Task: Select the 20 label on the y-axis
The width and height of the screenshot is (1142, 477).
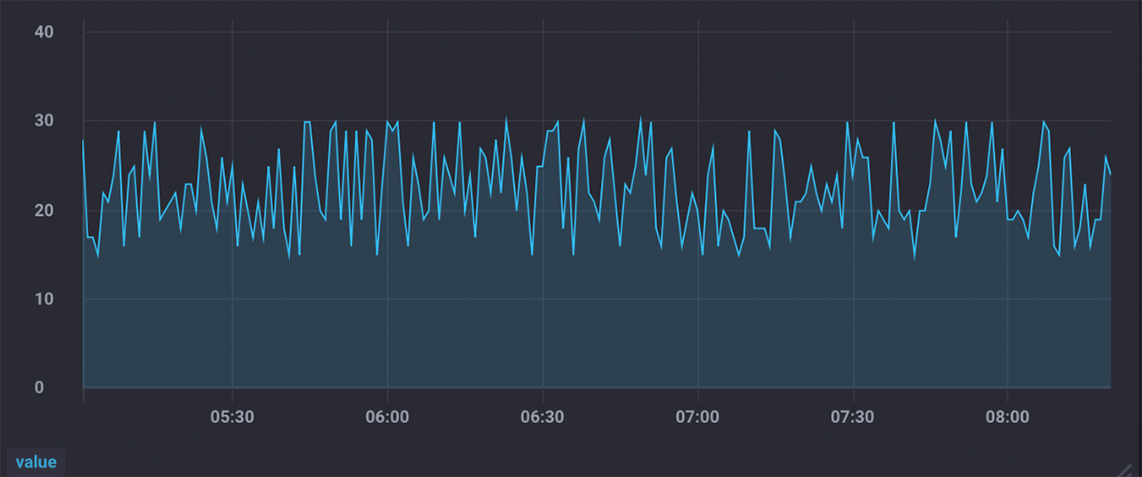Action: [x=44, y=210]
